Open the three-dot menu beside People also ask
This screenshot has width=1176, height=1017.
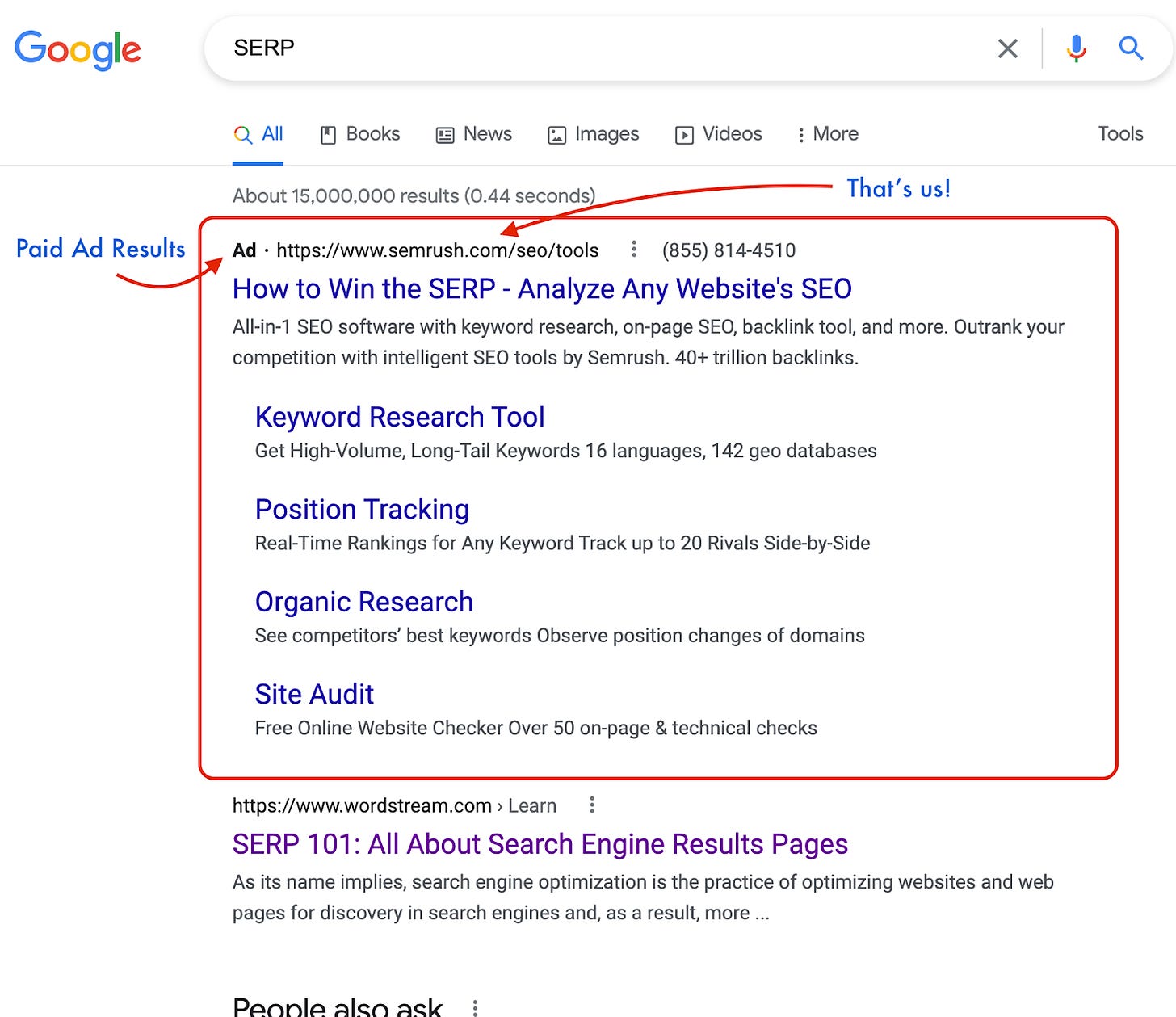[x=475, y=1007]
